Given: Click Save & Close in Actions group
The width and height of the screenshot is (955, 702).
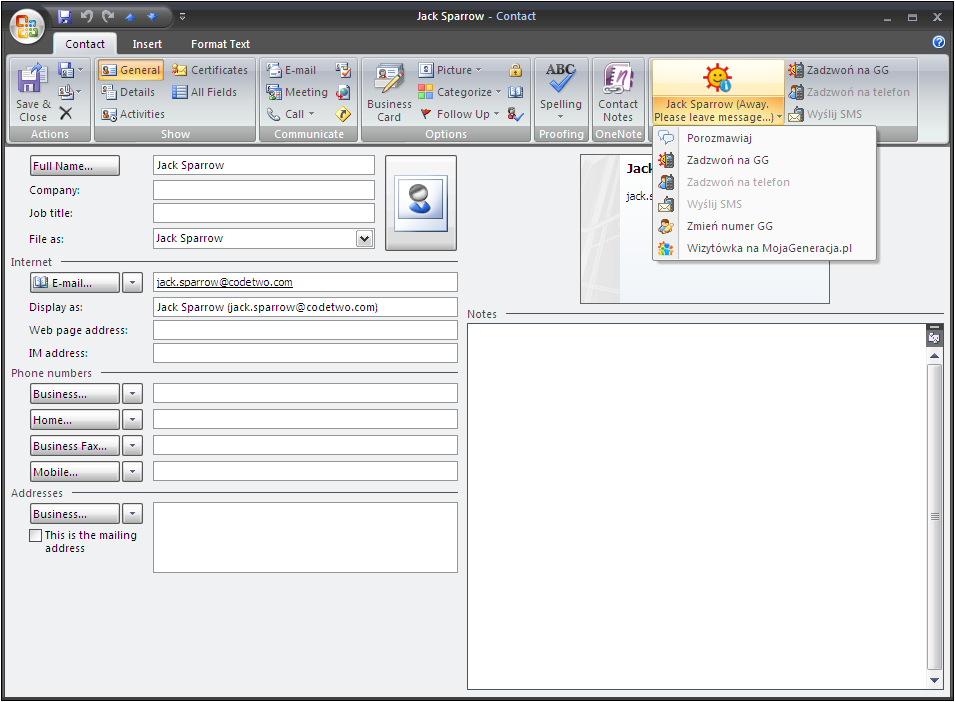Looking at the screenshot, I should pos(33,93).
